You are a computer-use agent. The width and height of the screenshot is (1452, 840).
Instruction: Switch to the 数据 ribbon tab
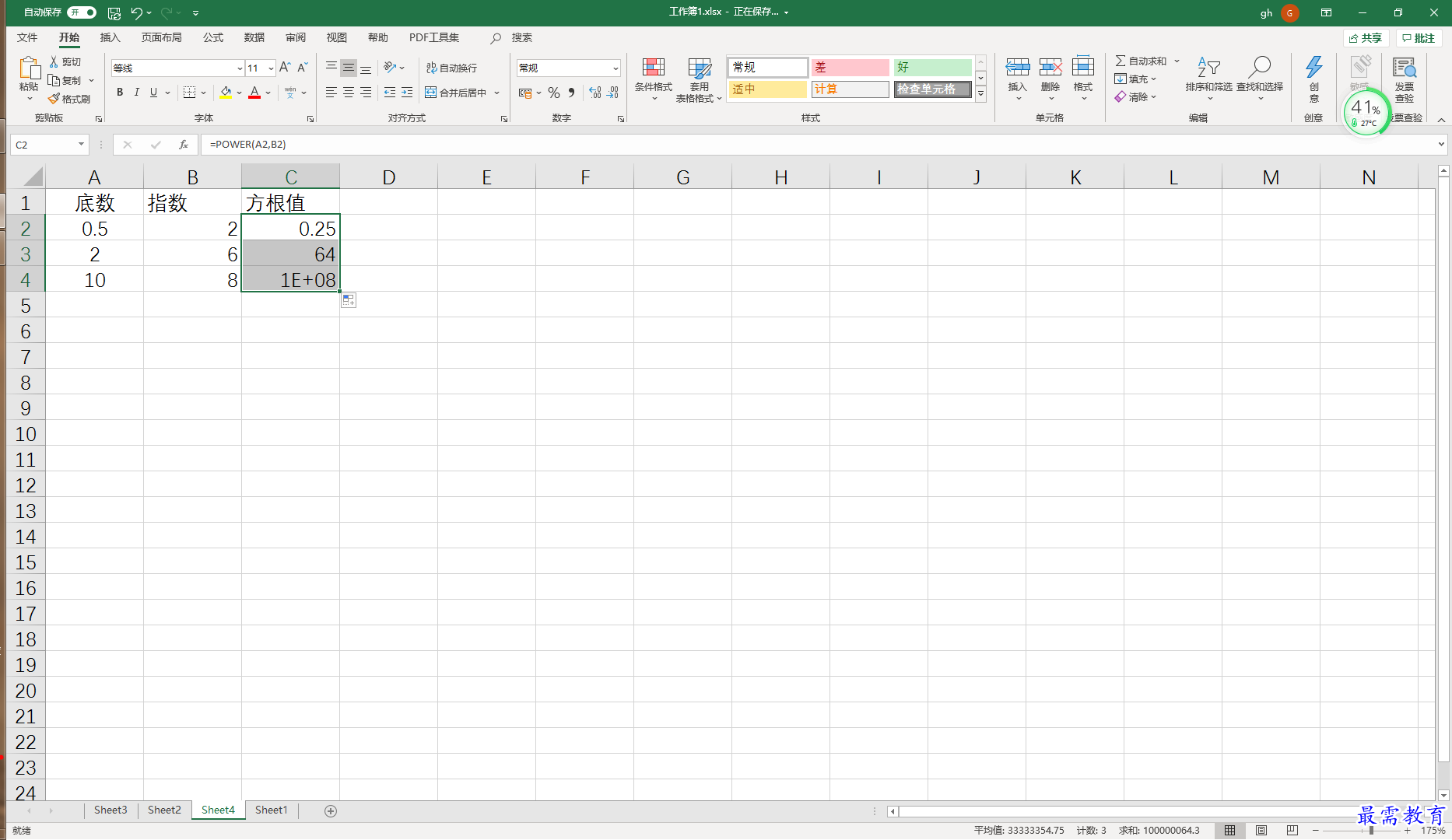[254, 37]
